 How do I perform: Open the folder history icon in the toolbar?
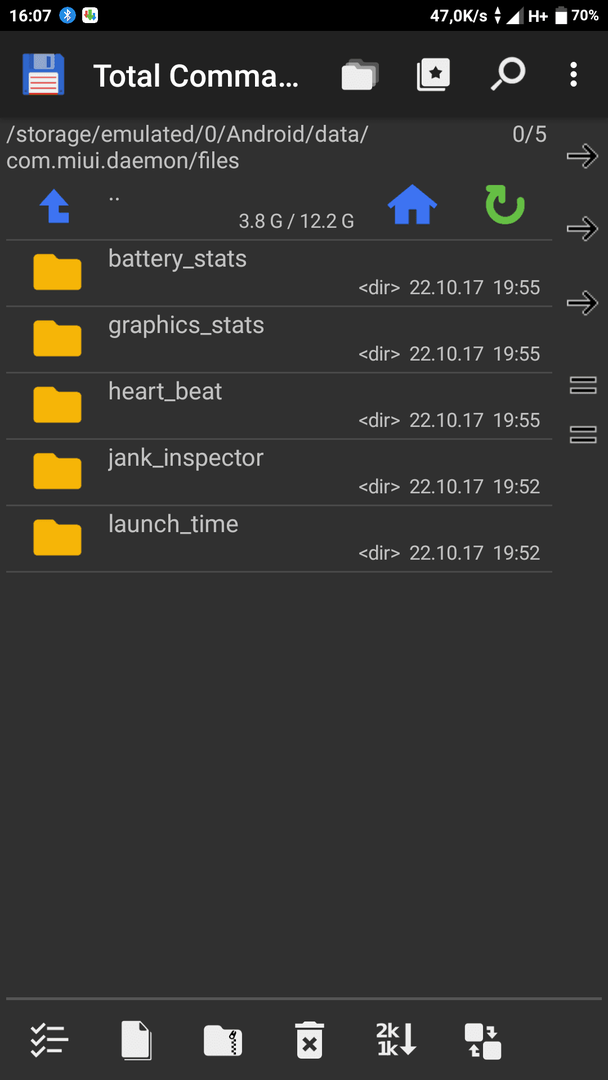tap(360, 74)
